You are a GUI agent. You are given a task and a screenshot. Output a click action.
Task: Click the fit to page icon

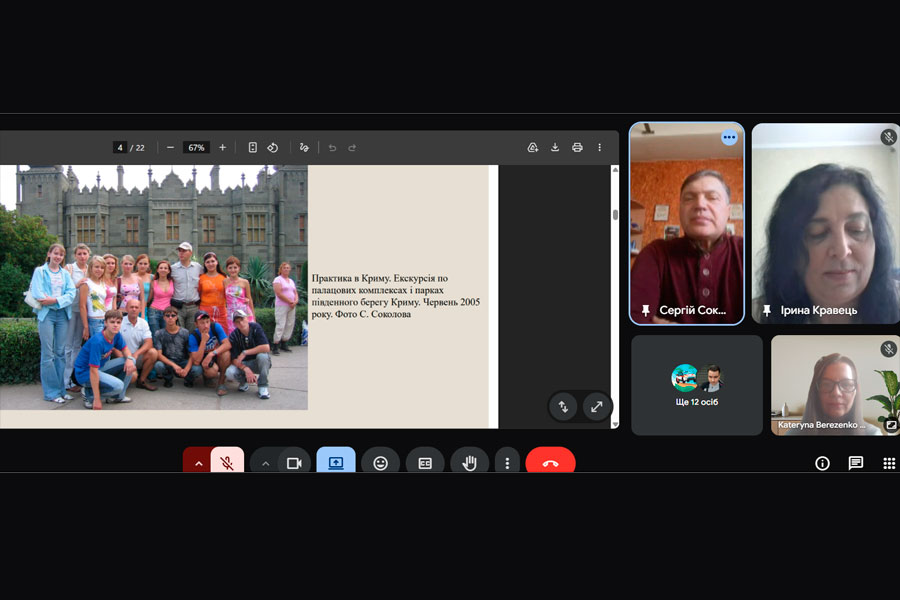click(252, 148)
